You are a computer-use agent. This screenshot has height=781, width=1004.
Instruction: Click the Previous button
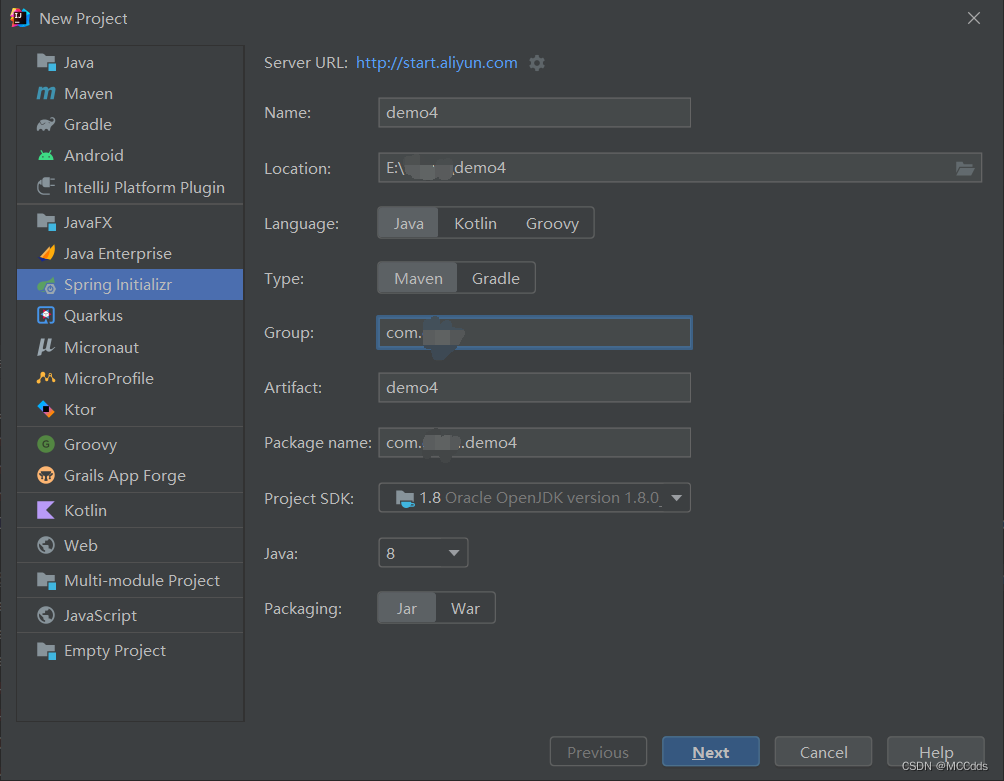click(598, 752)
